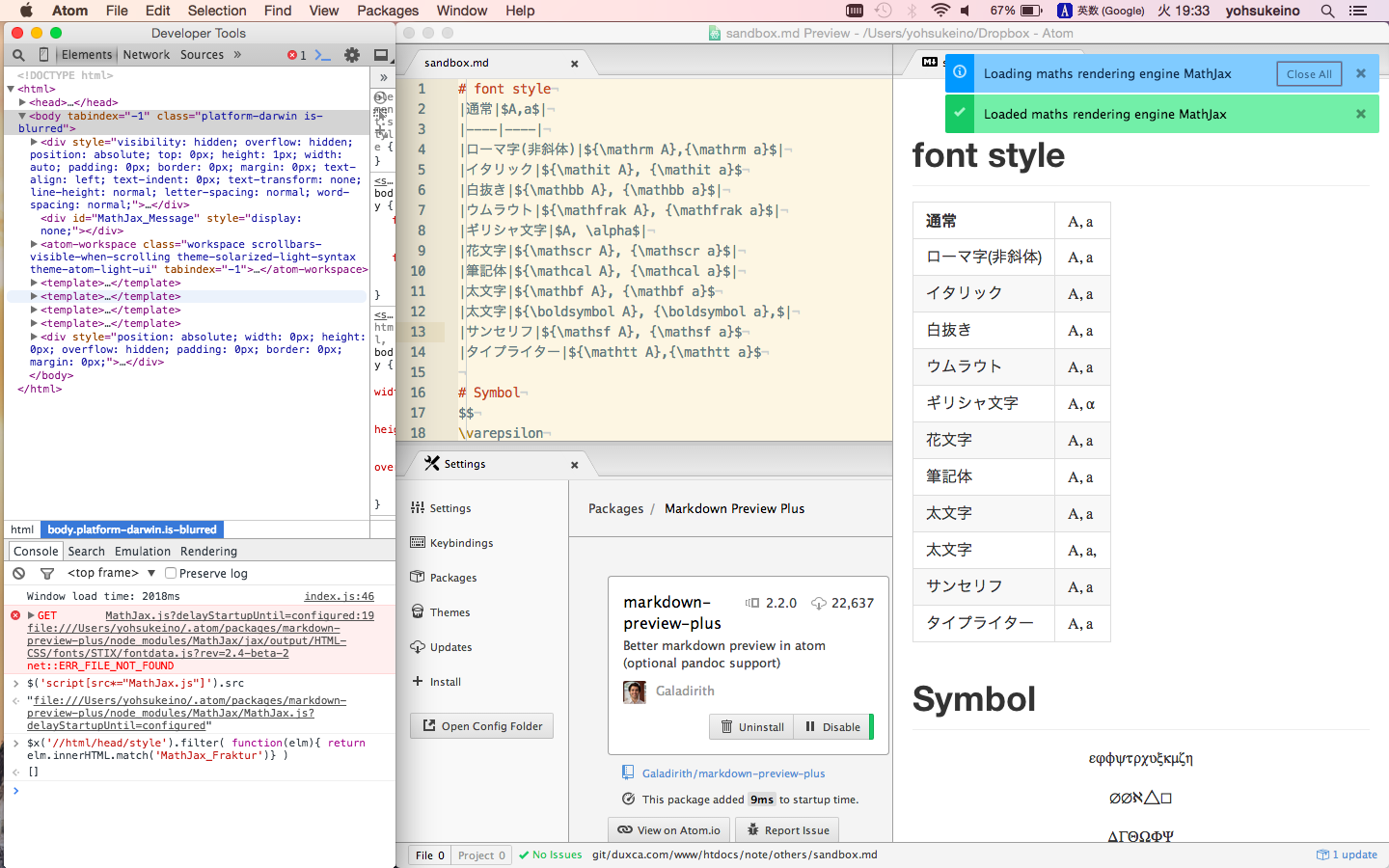Open the Rendering drawer tab
1389x868 pixels.
coord(208,552)
